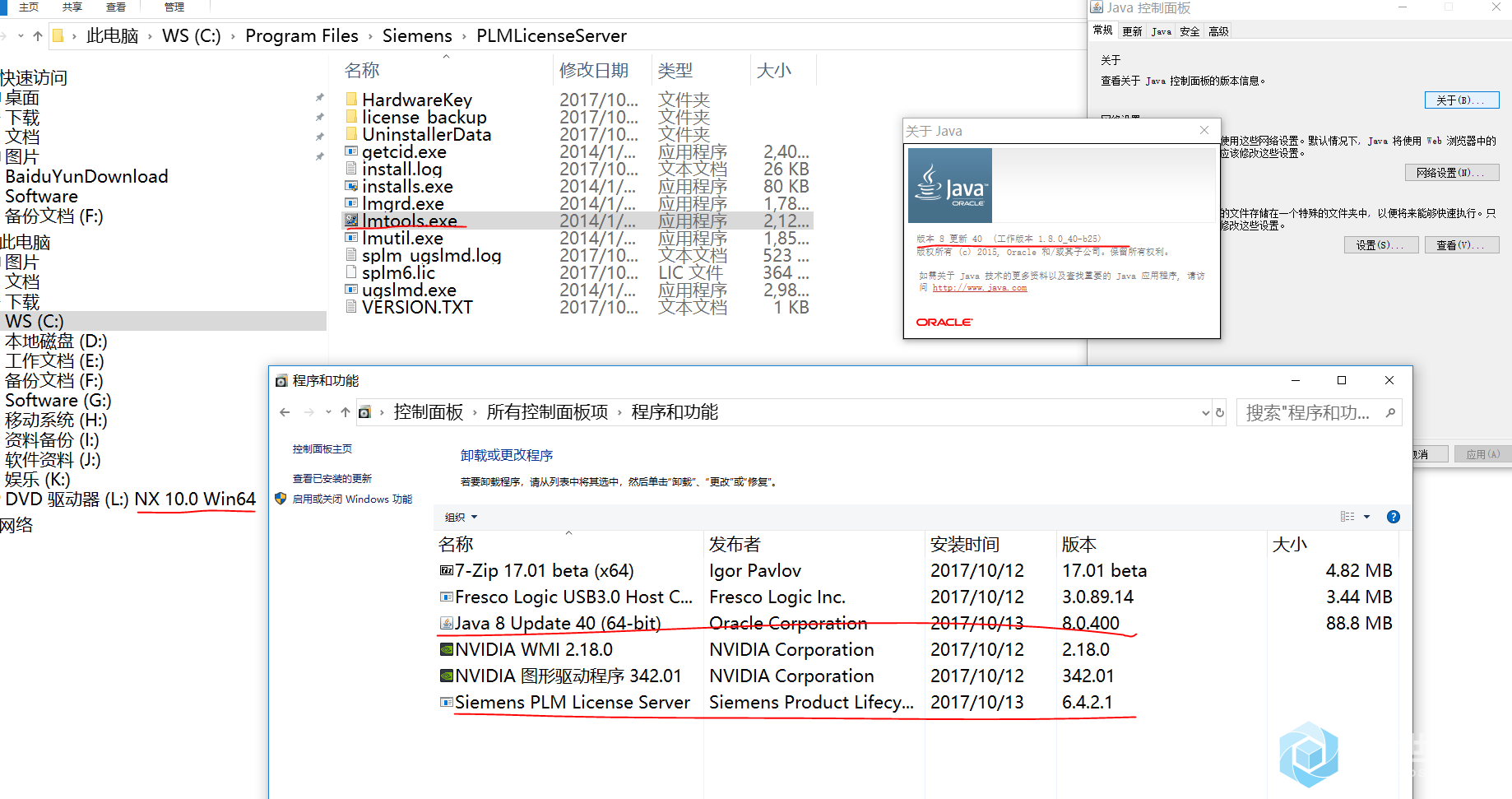Go up one level in 程序和功能 window
The width and height of the screenshot is (1512, 799).
[346, 412]
